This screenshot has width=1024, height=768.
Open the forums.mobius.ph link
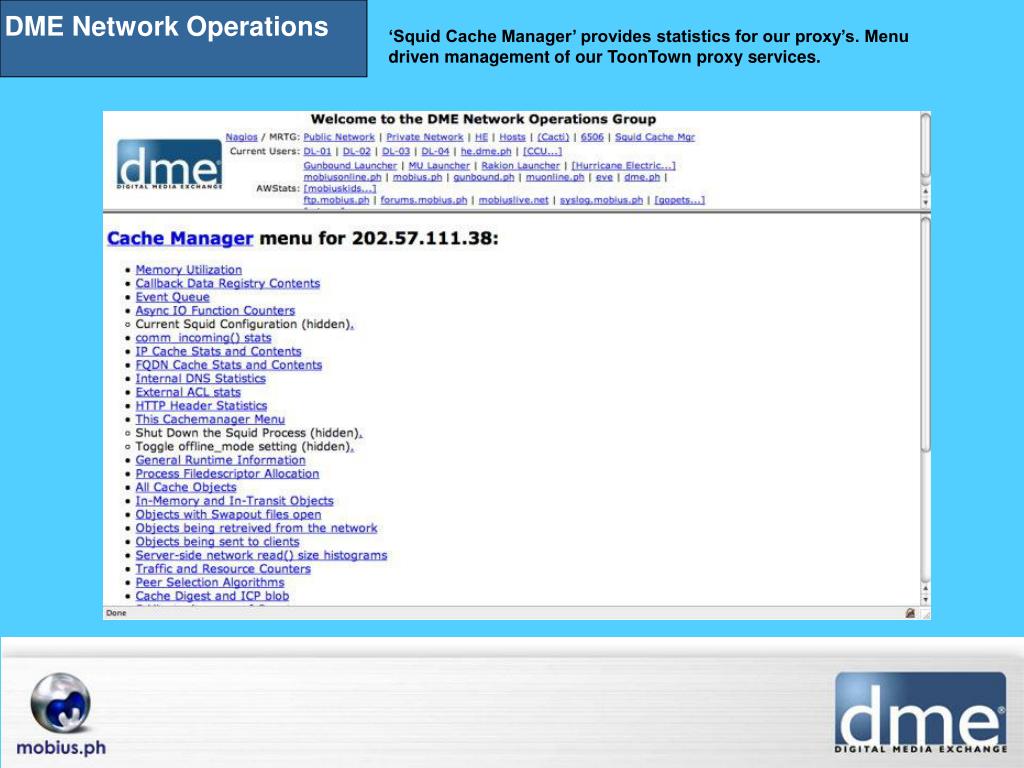click(424, 200)
